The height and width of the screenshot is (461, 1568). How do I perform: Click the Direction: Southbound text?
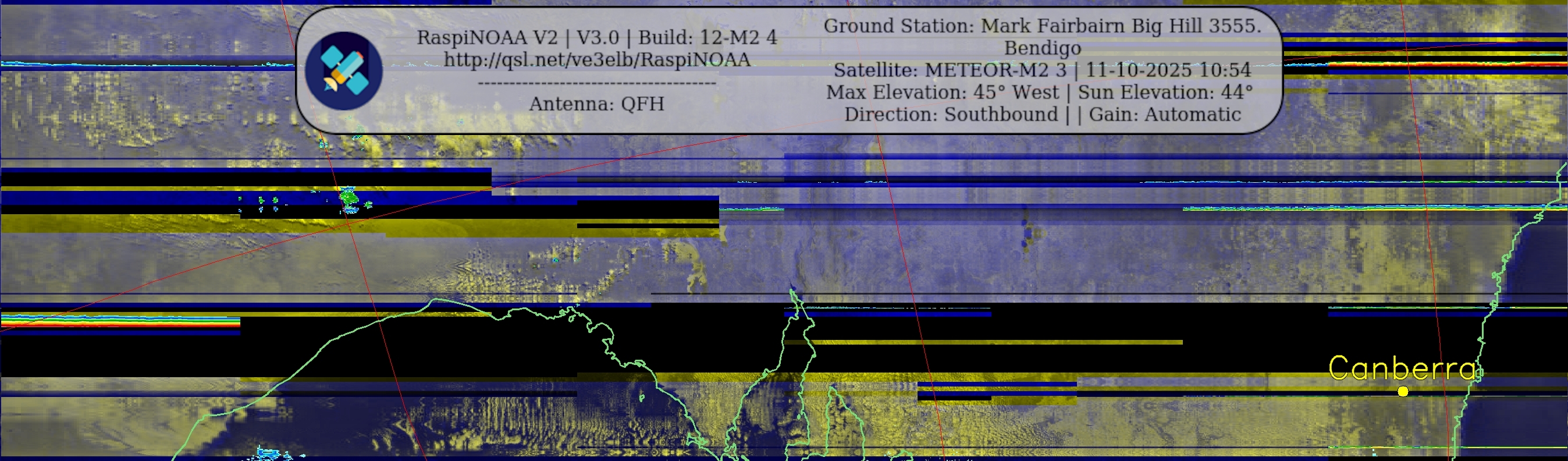(951, 115)
